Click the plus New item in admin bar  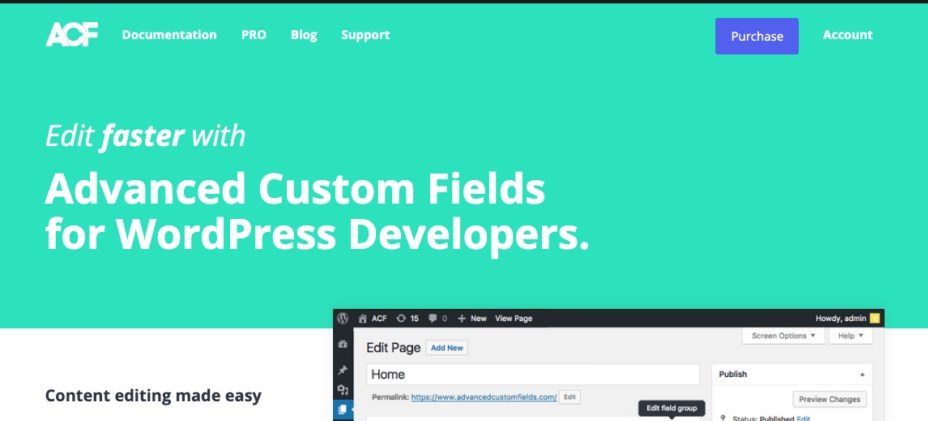coord(472,319)
